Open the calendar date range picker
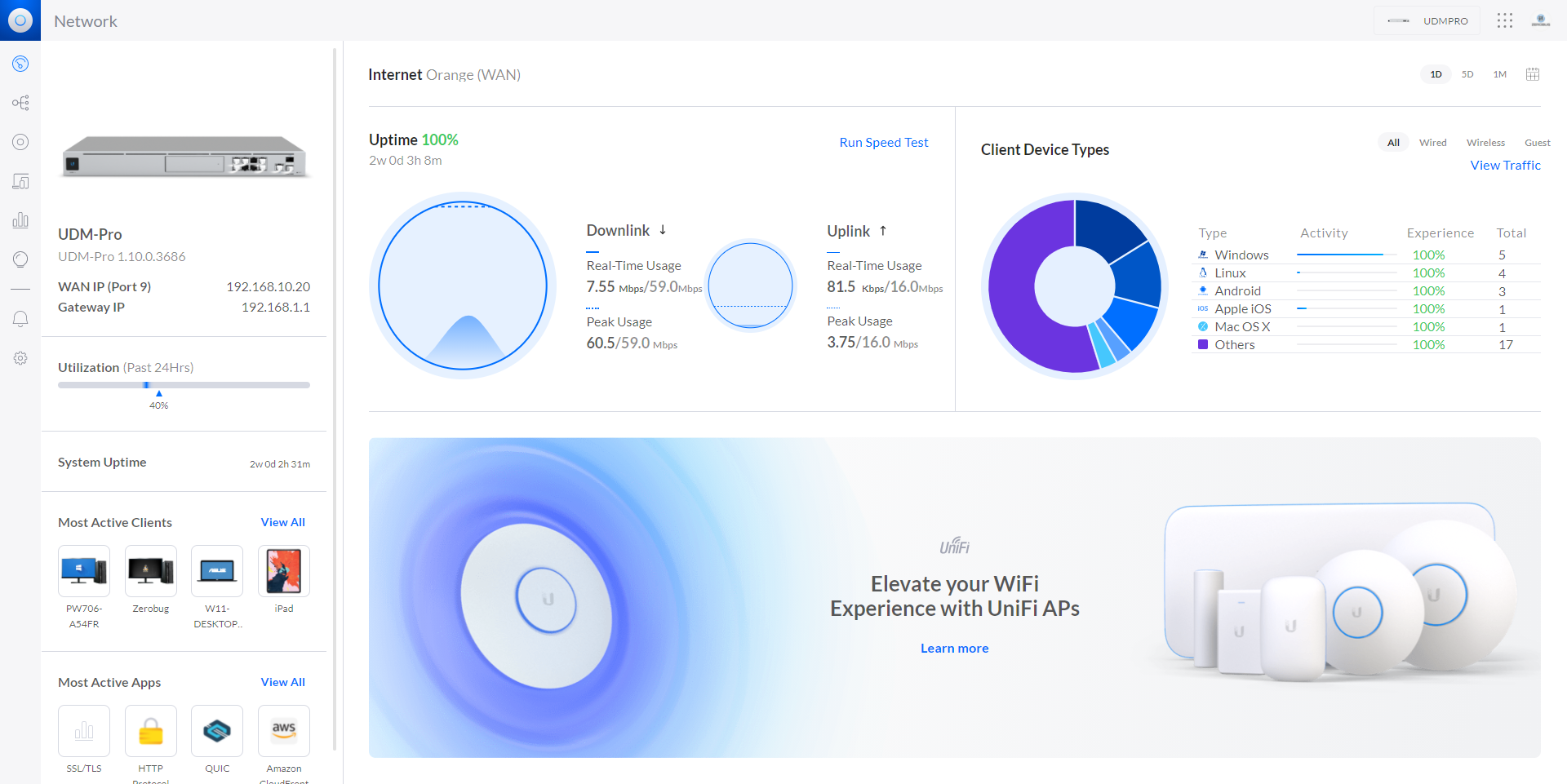1567x784 pixels. [x=1533, y=74]
